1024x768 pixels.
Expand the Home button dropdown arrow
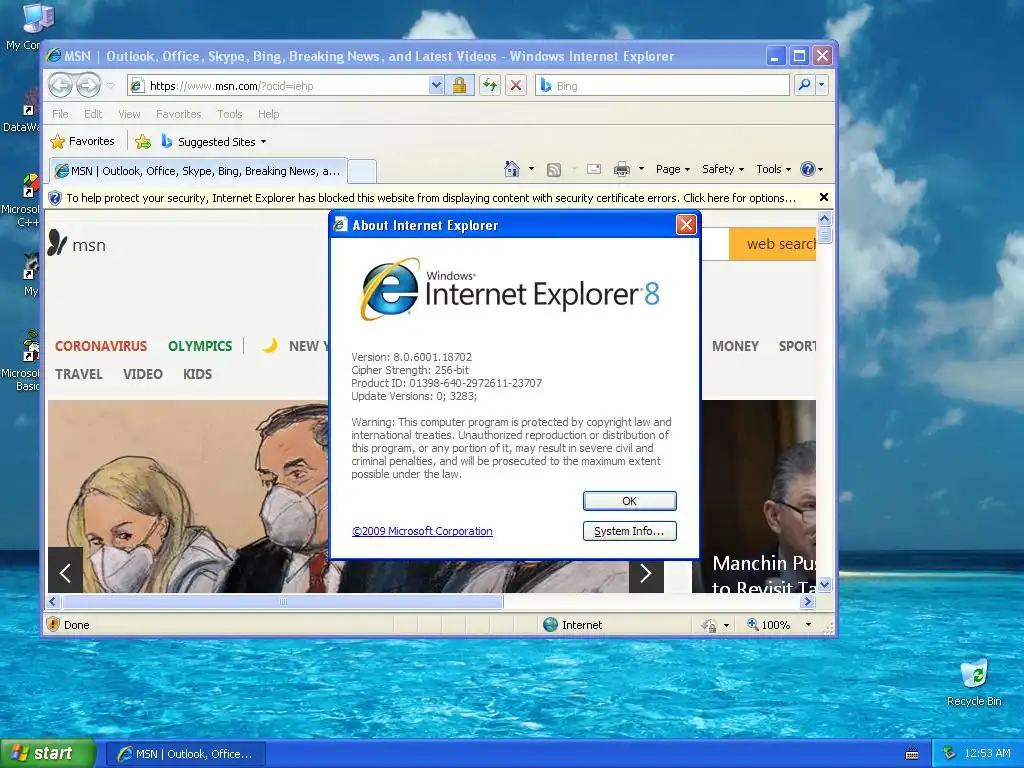point(531,169)
